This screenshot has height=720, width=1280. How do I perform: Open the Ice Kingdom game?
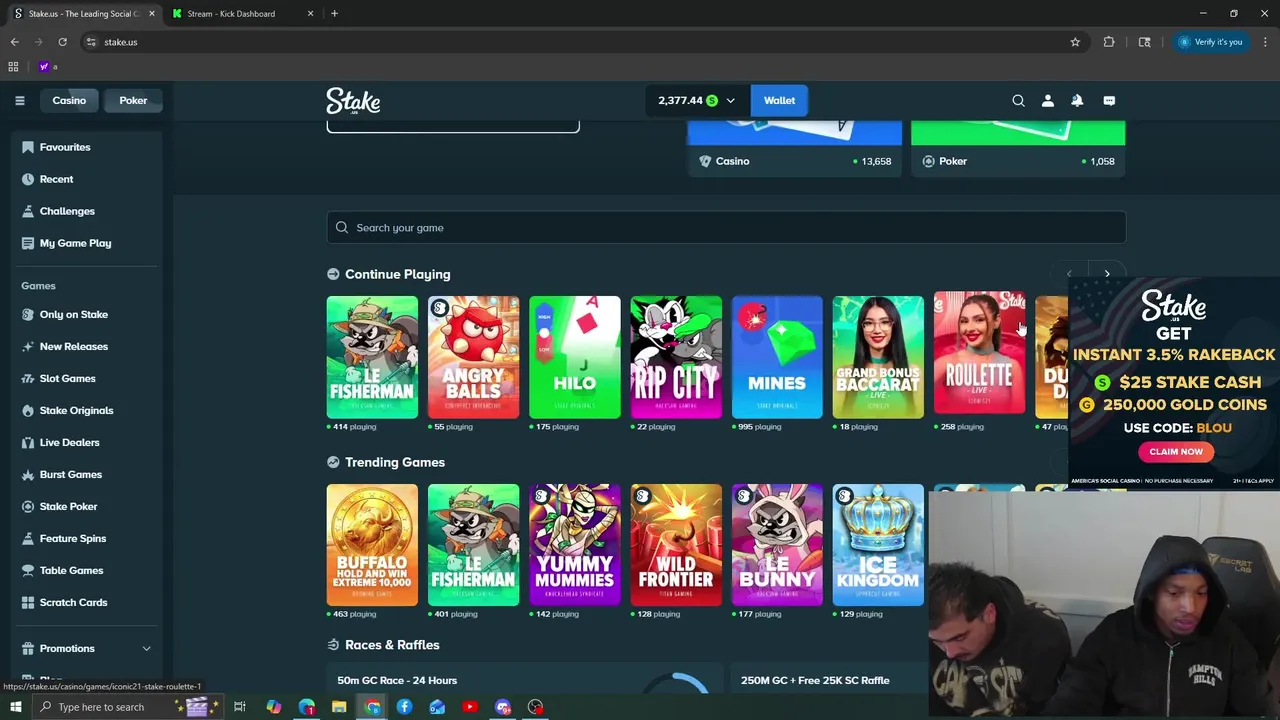tap(878, 545)
